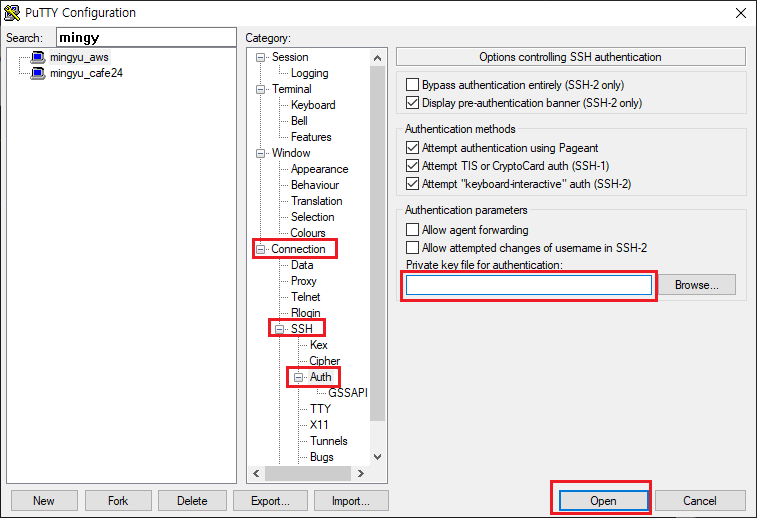
Task: Click the Browse... button for private key
Action: pos(697,285)
